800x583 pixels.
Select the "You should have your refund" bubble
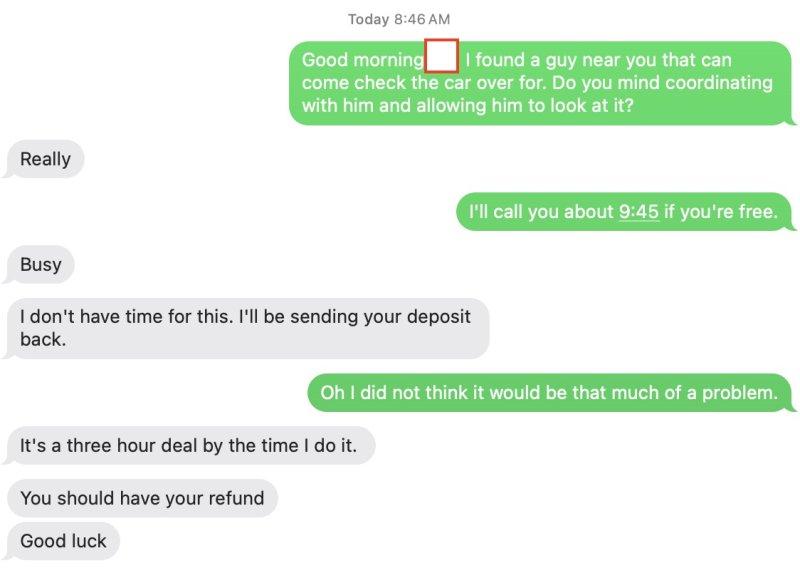tap(142, 498)
